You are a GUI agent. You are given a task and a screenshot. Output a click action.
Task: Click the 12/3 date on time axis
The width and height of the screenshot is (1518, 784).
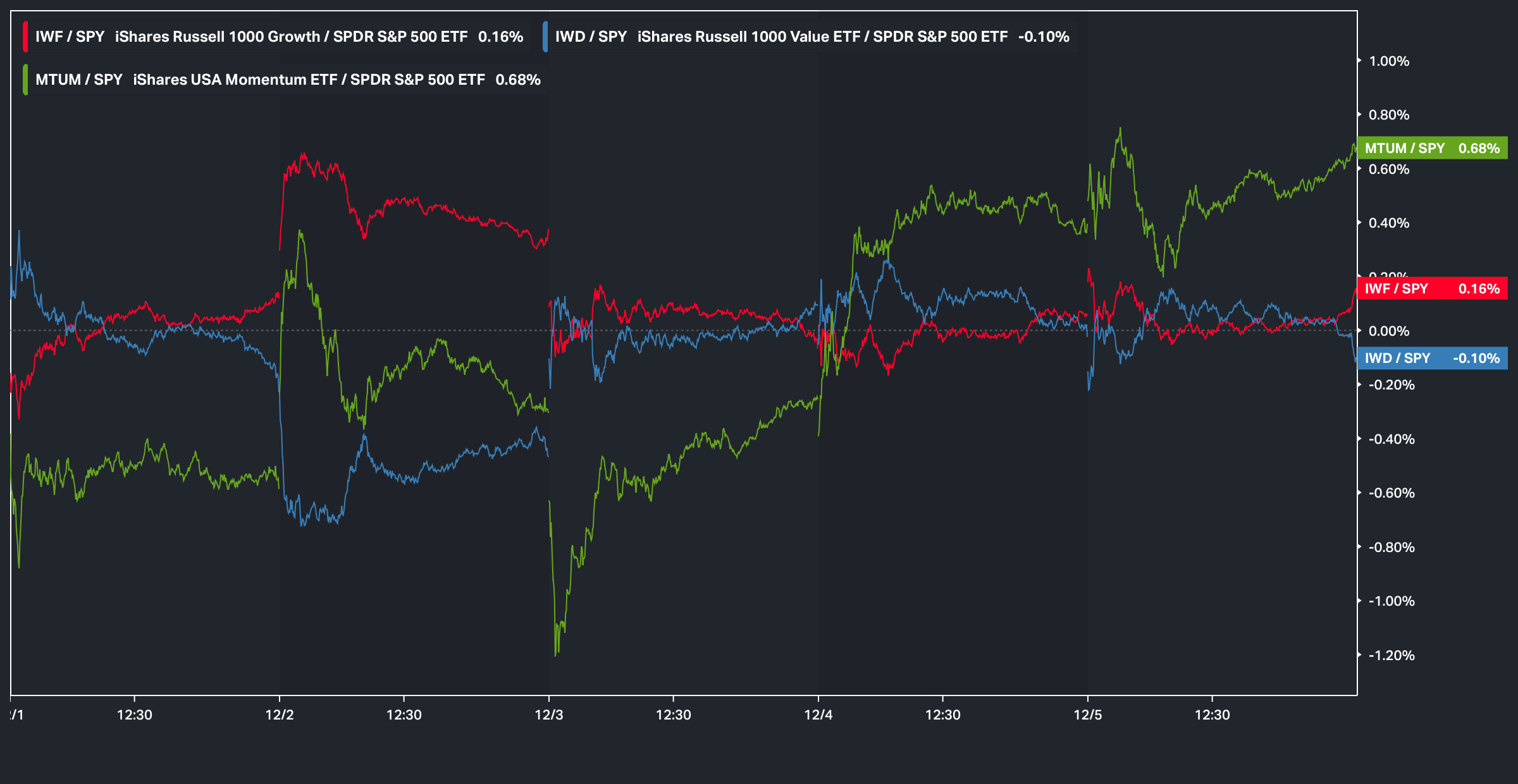click(x=549, y=714)
